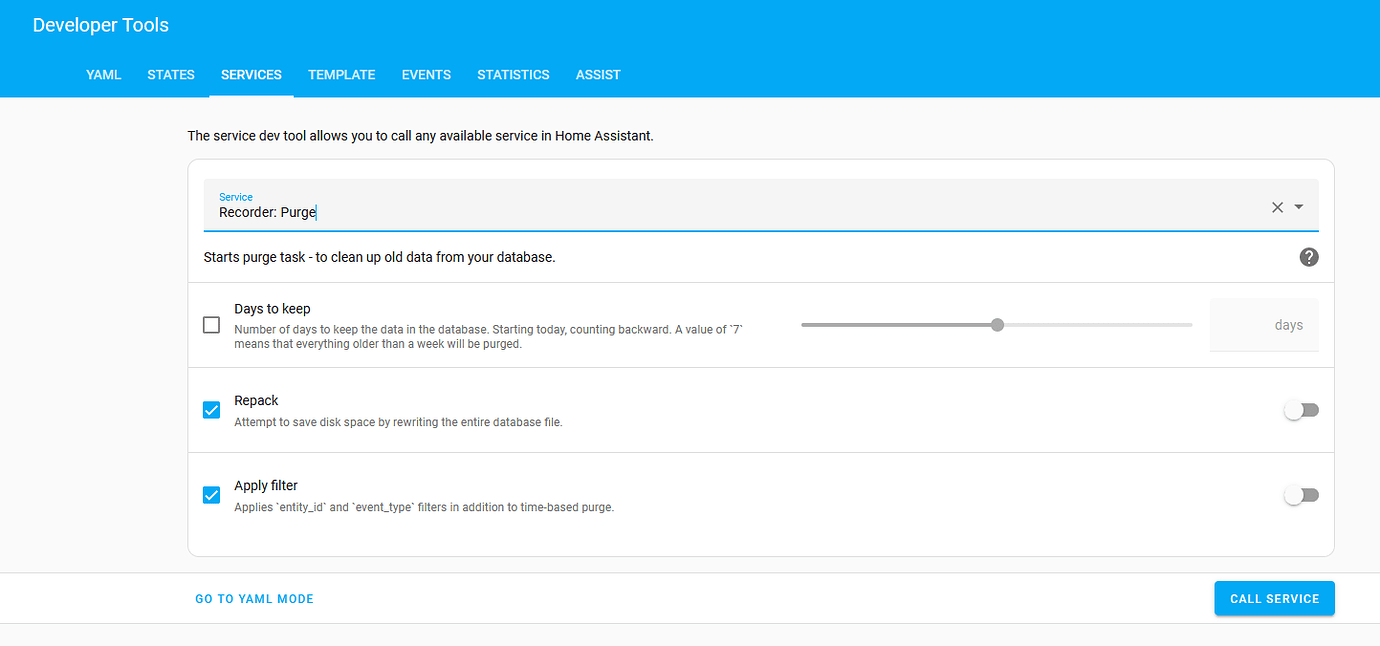Turn on the Repack toggle switch
The image size is (1380, 646).
pos(1301,409)
